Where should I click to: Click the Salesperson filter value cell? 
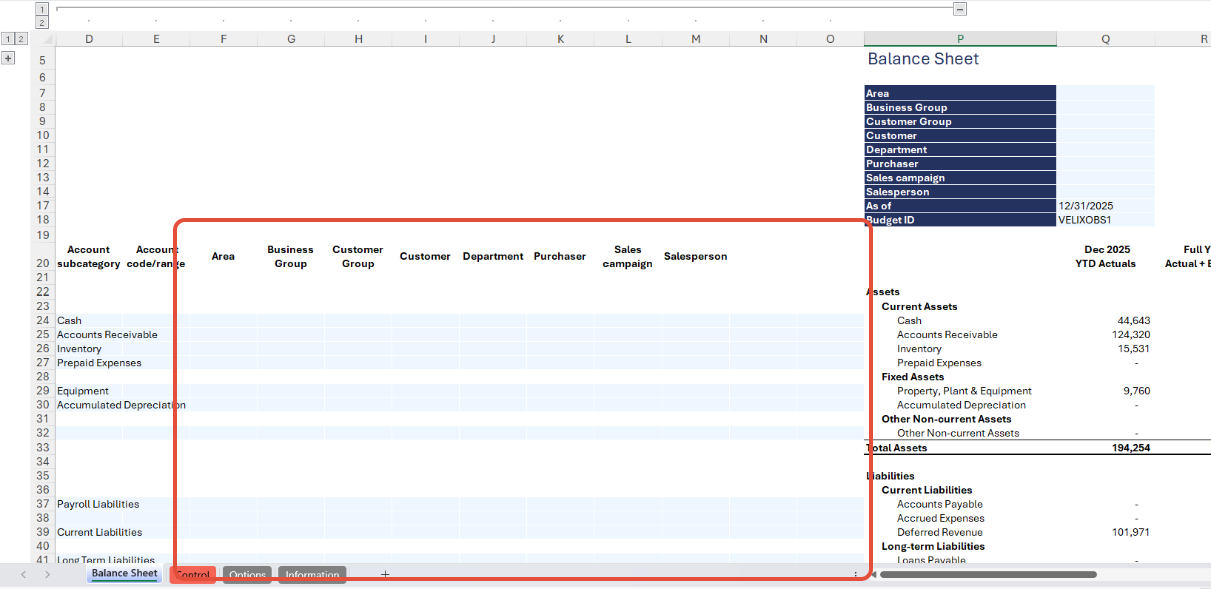pos(1105,191)
